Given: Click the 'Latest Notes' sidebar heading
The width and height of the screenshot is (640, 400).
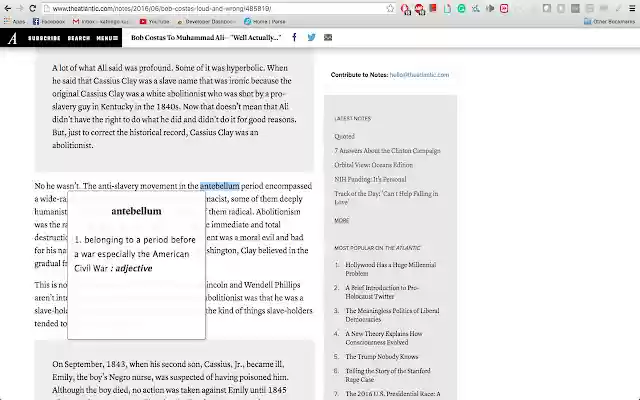Looking at the screenshot, I should [x=353, y=119].
